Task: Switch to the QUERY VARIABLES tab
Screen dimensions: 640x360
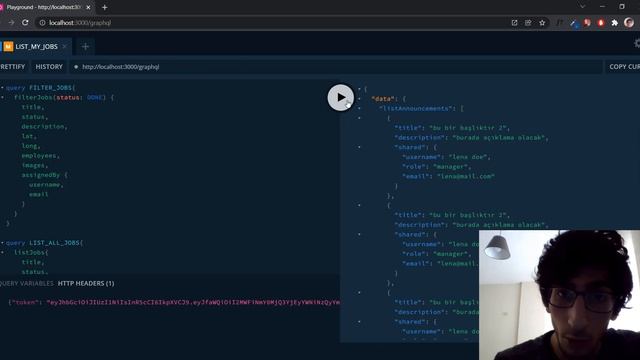Action: point(27,283)
